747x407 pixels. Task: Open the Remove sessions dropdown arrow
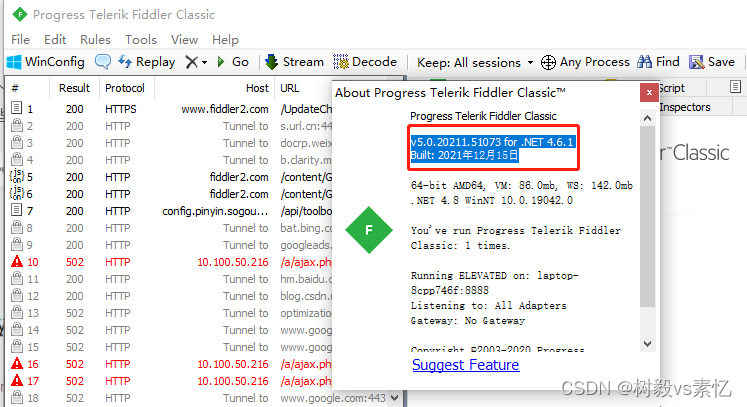tap(204, 62)
